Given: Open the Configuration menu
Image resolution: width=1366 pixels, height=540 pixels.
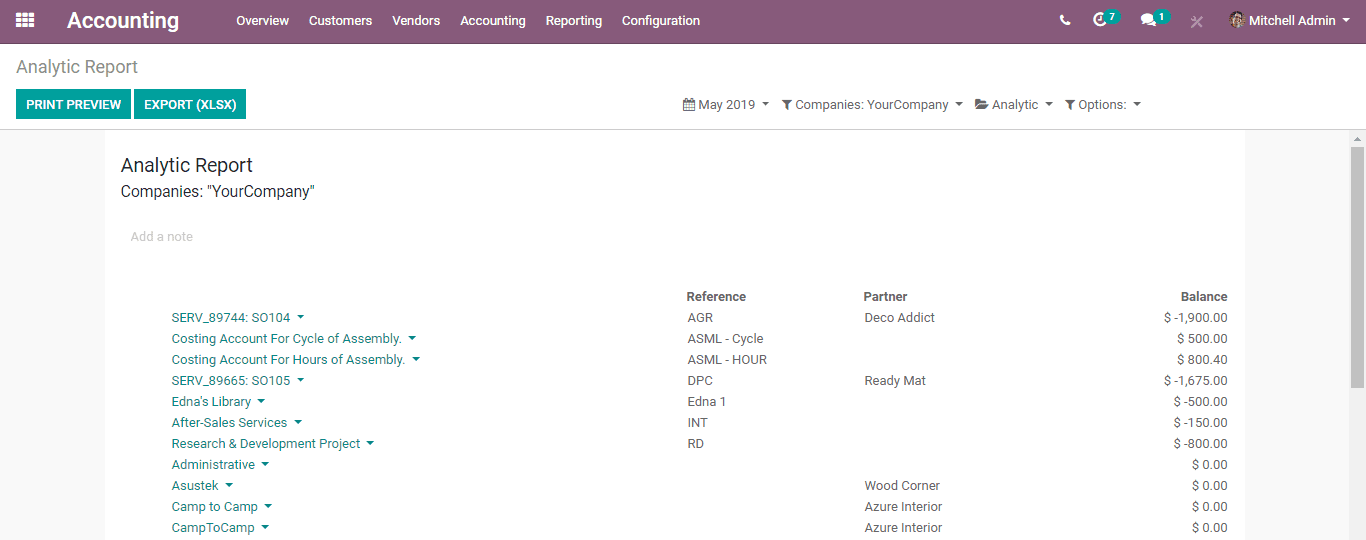Looking at the screenshot, I should click(661, 20).
